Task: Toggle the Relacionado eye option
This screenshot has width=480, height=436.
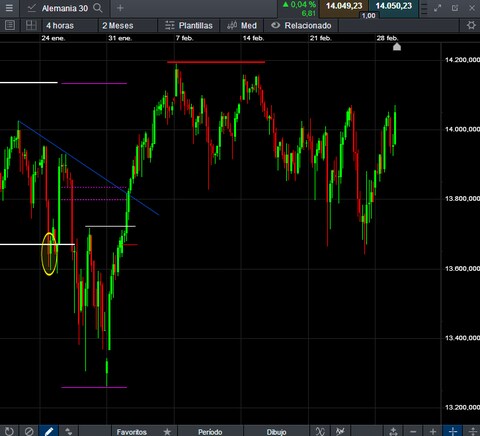Action: tap(301, 26)
